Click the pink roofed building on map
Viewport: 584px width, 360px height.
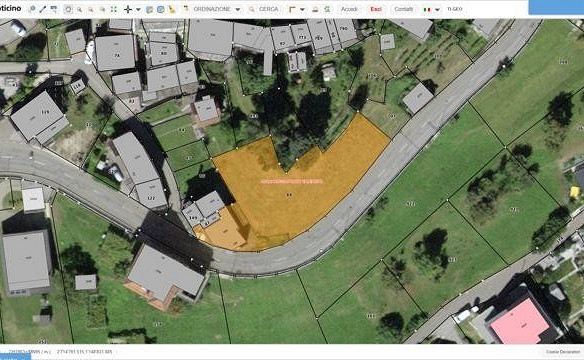pos(520,322)
